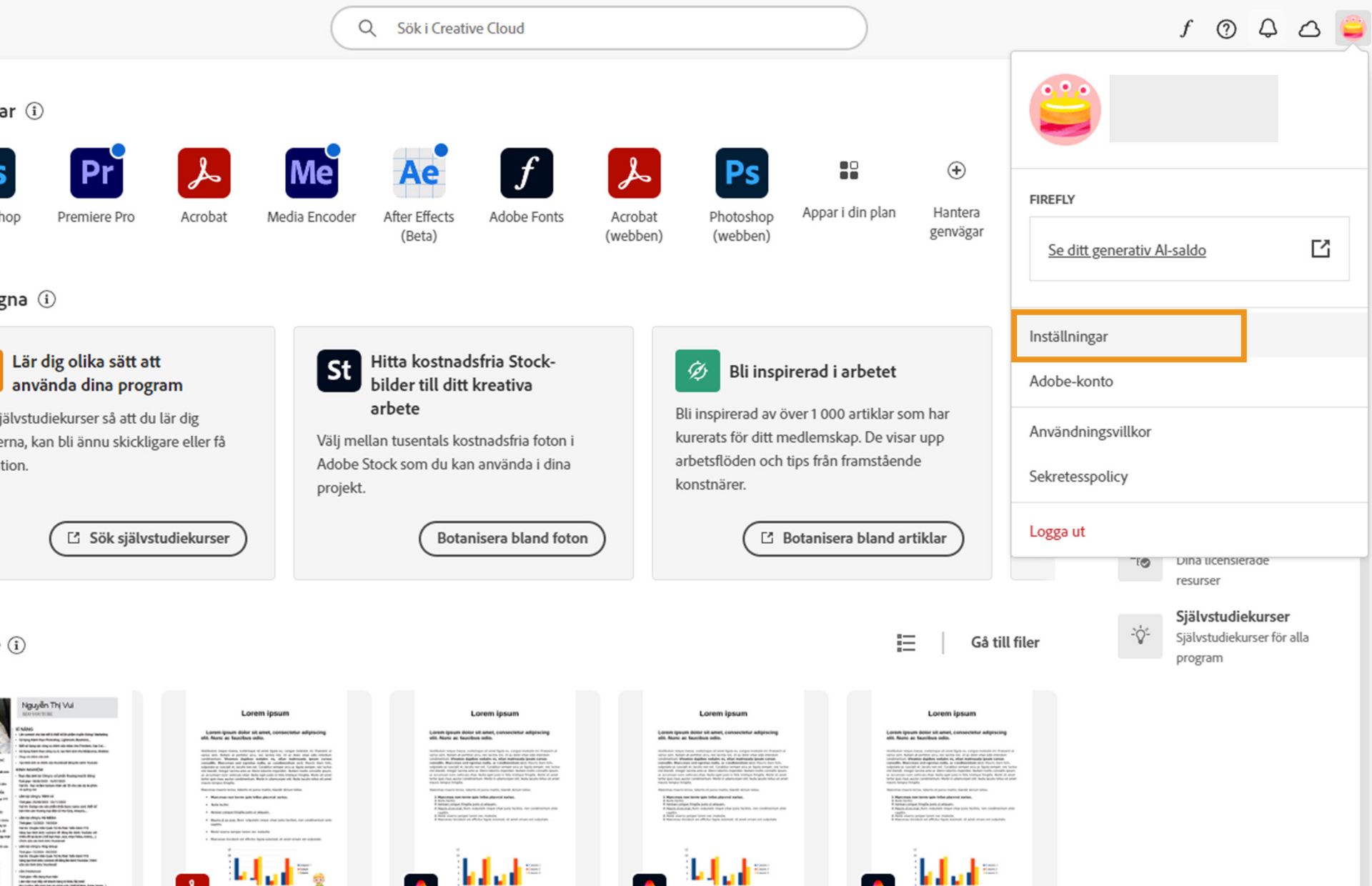1372x886 pixels.
Task: Click Hantera genvägar plus icon
Action: pyautogui.click(x=956, y=170)
